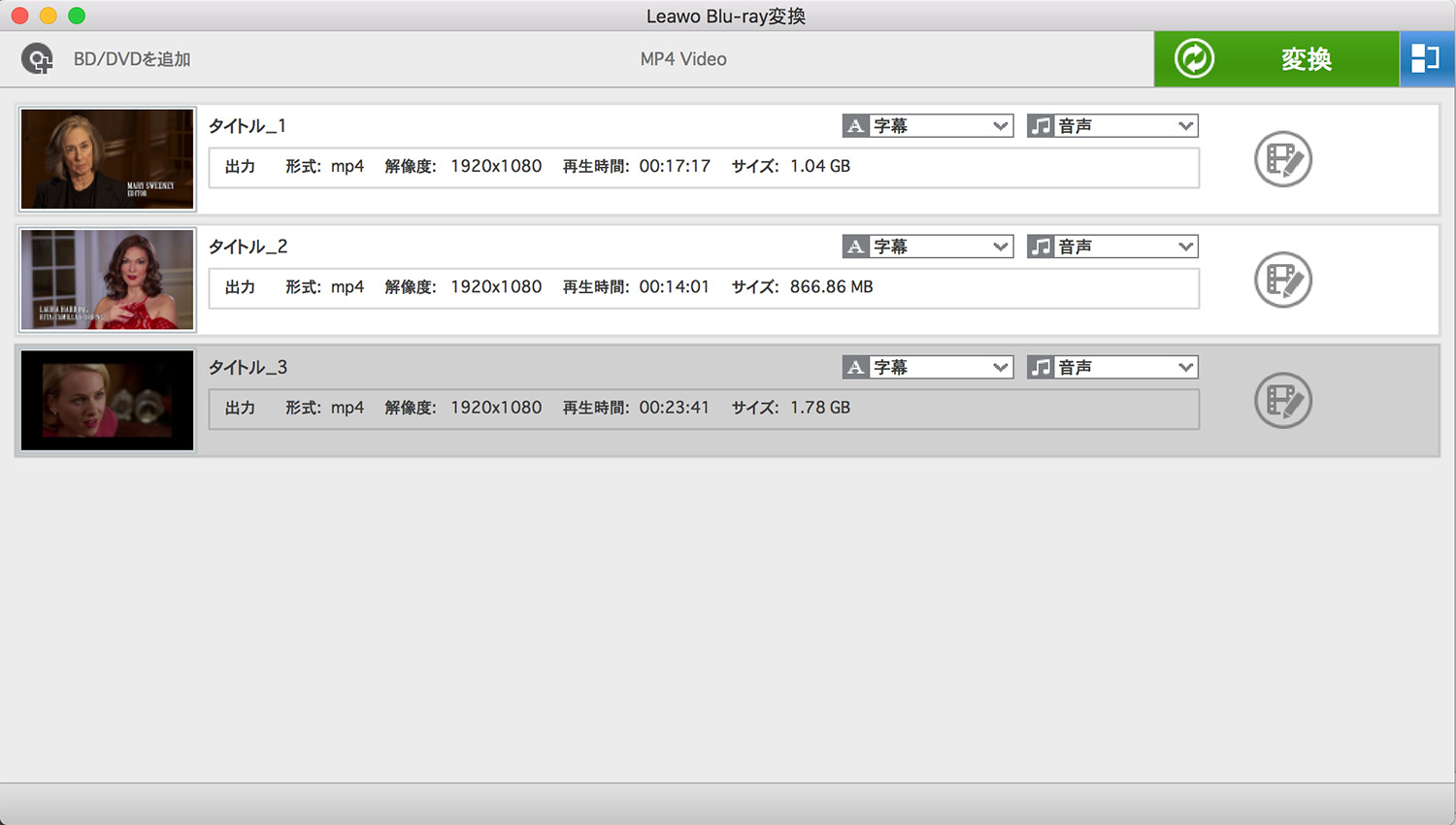Click the add BD/DVD disc icon
The image size is (1456, 825).
(38, 59)
